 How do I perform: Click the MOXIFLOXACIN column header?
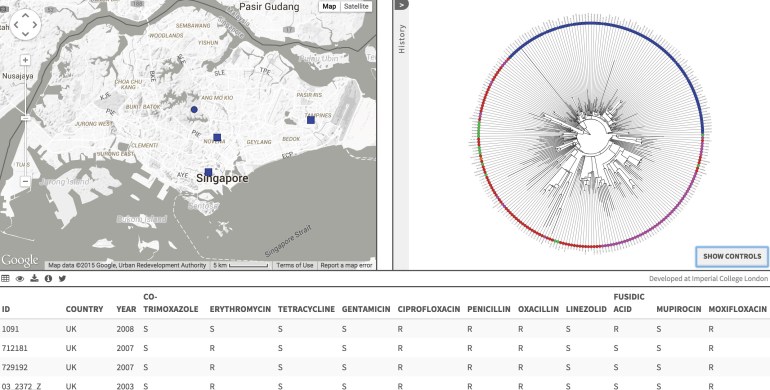(x=737, y=309)
